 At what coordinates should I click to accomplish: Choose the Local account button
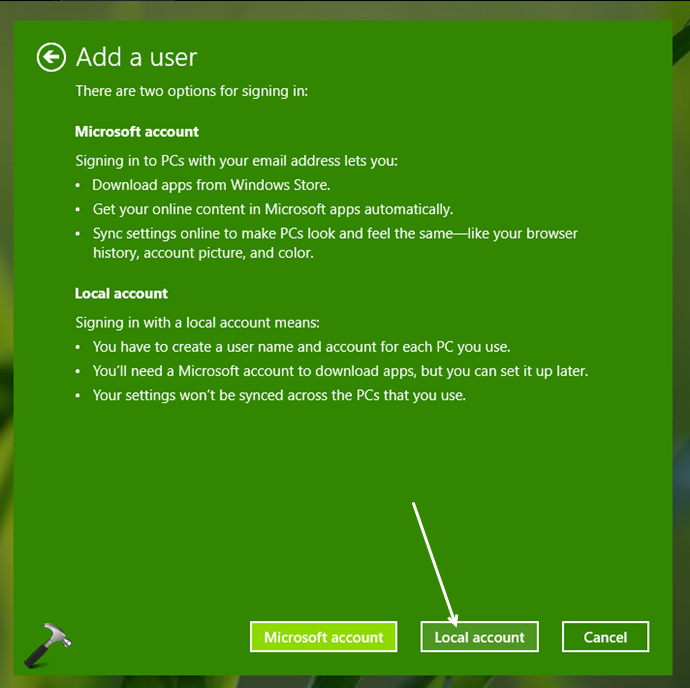click(x=479, y=637)
